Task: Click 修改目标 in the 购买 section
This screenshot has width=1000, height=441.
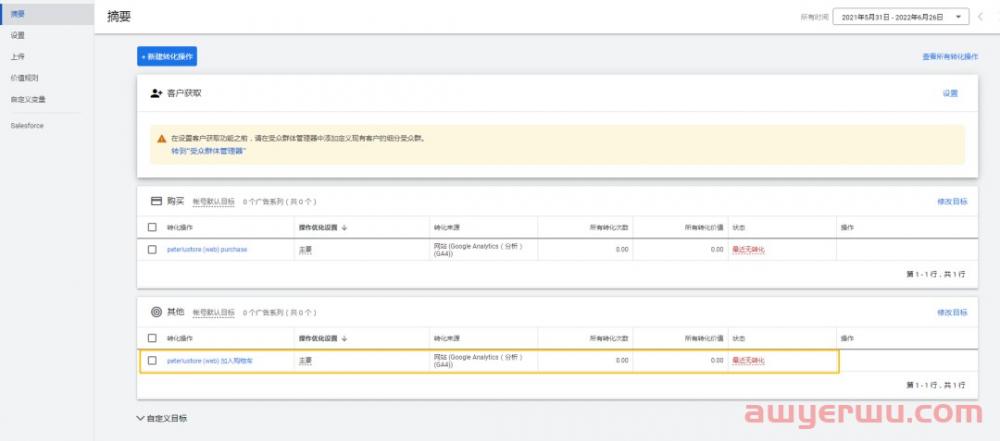Action: (952, 202)
